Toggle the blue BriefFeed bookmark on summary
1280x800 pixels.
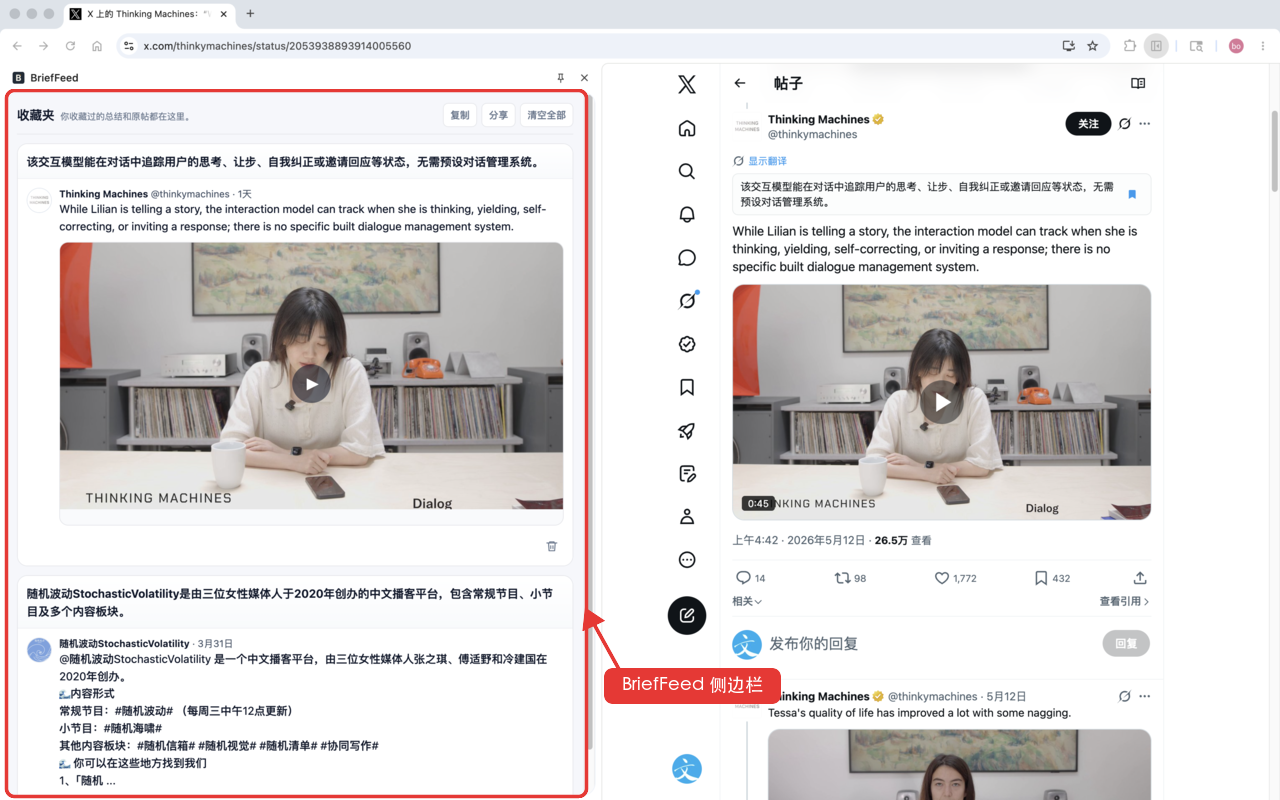1132,194
